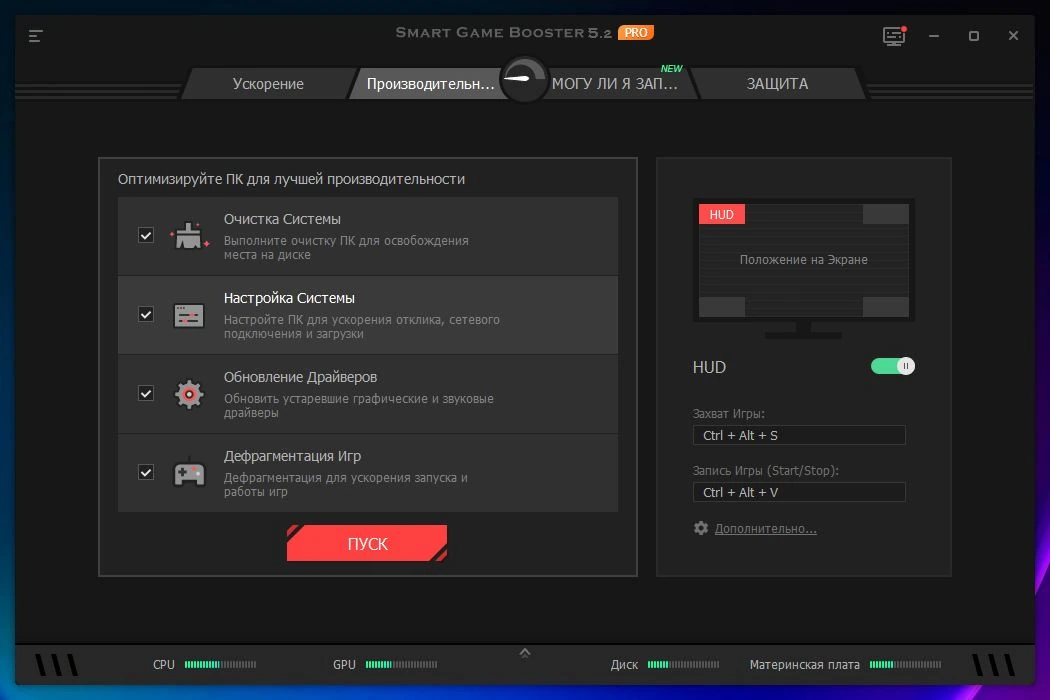This screenshot has width=1050, height=700.
Task: Minimize the Smart Game Booster window
Action: 934,36
